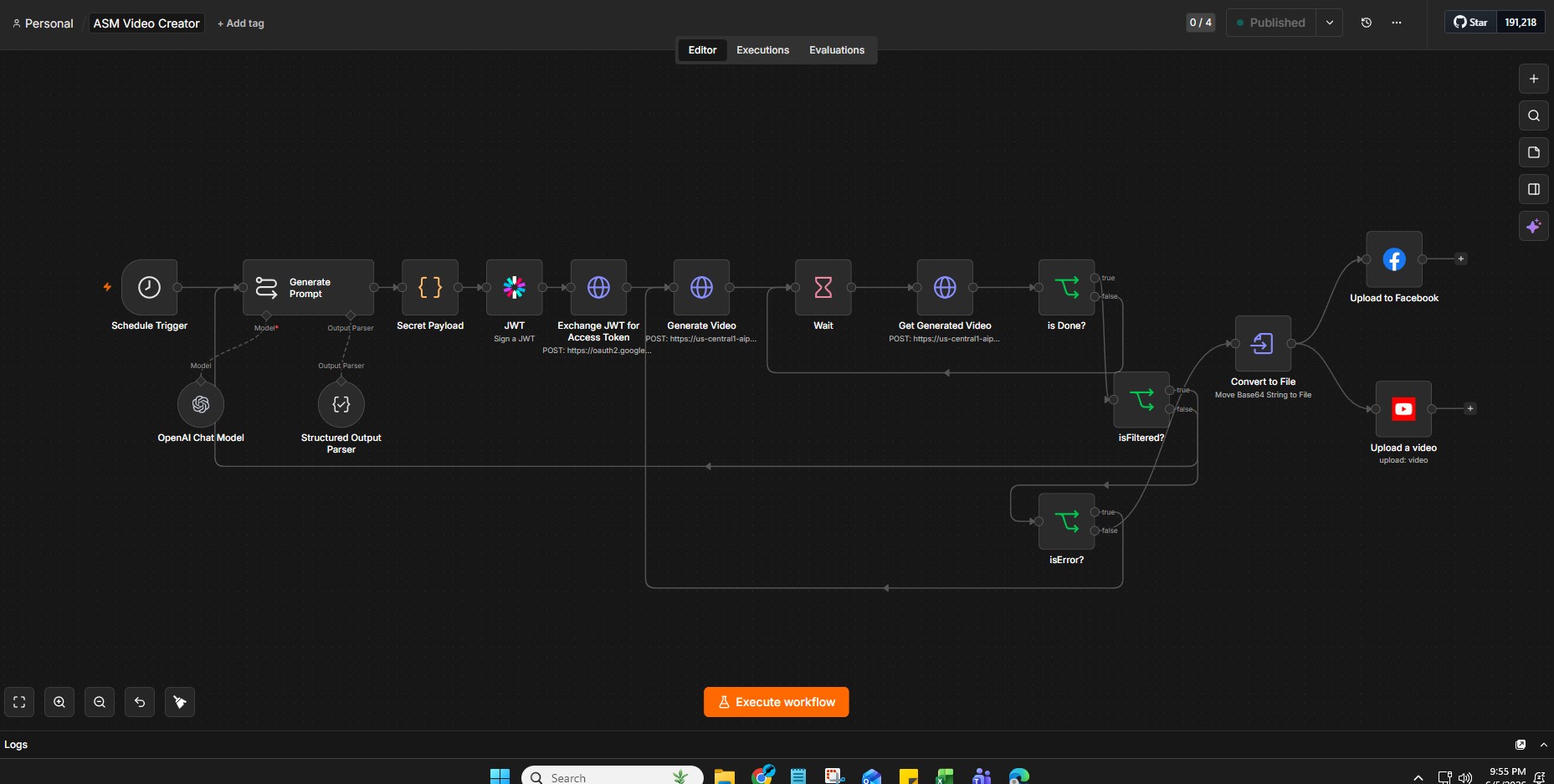Select the Generate Prompt node
The width and height of the screenshot is (1554, 784).
[308, 287]
